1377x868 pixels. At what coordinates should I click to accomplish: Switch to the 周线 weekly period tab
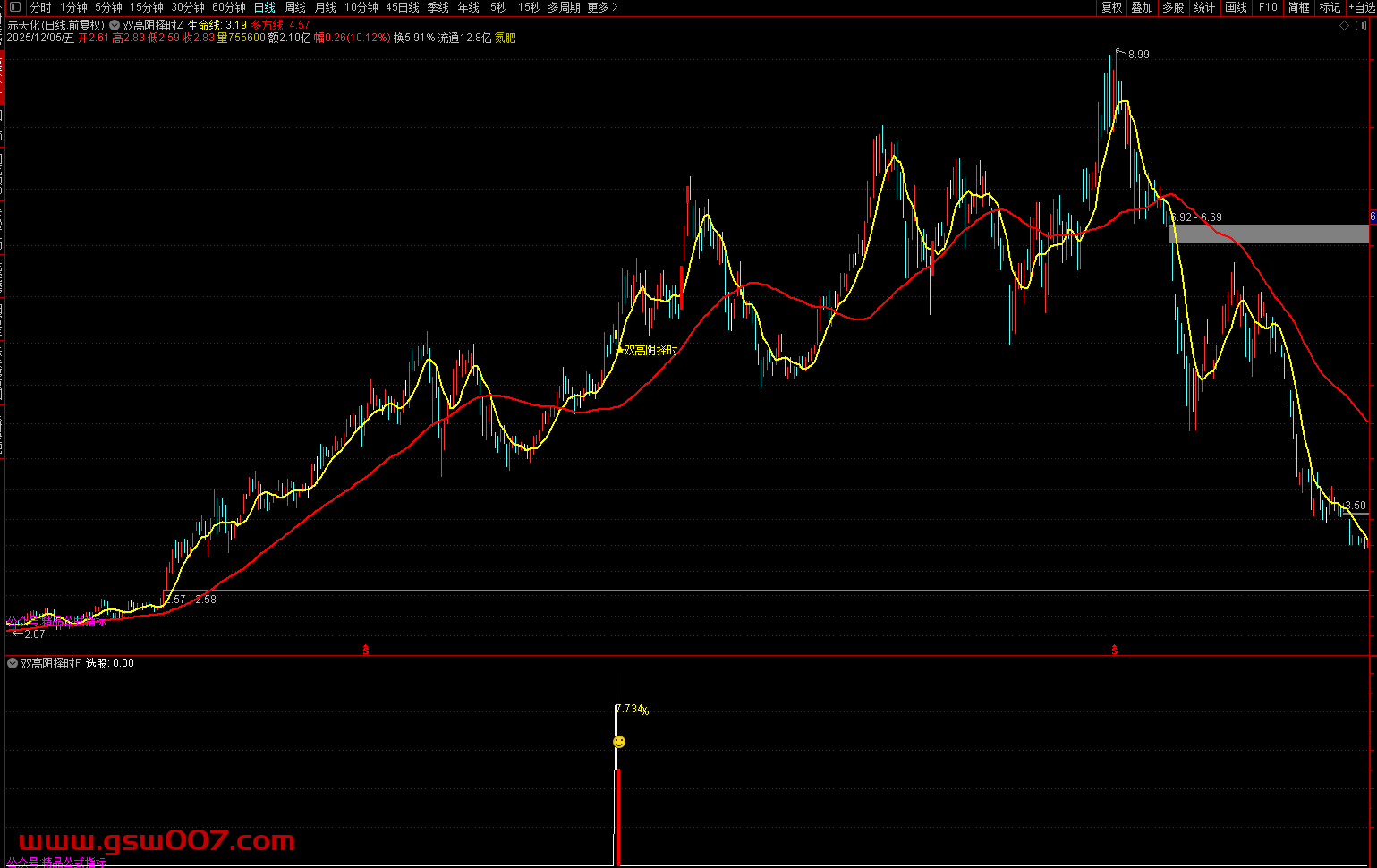pyautogui.click(x=295, y=7)
